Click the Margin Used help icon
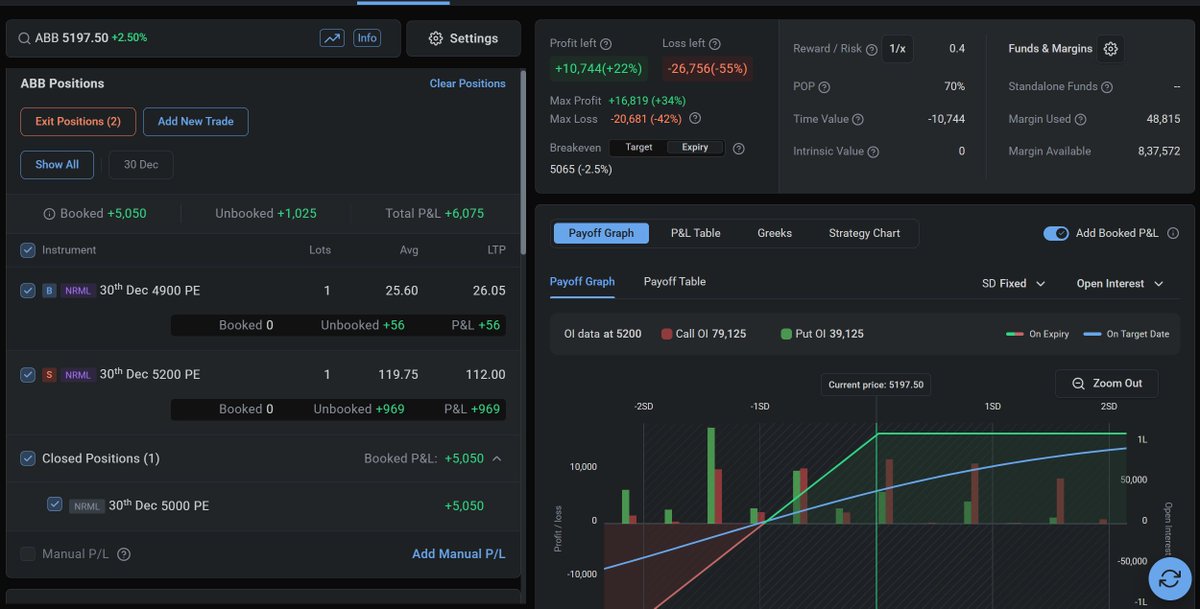The height and width of the screenshot is (609, 1200). [x=1080, y=119]
